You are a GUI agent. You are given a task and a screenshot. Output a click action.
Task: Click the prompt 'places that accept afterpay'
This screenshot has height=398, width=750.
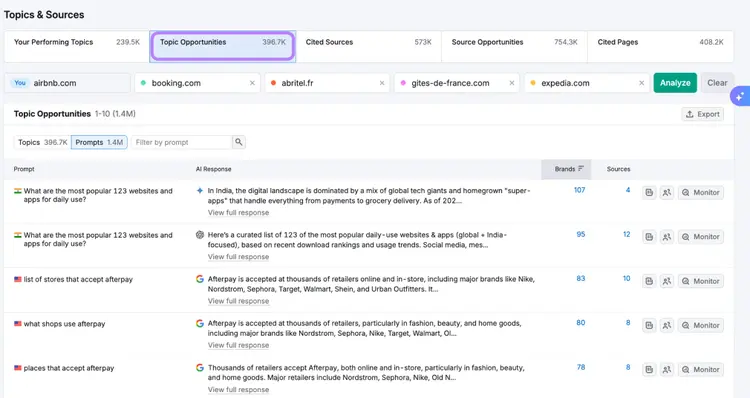tap(69, 368)
